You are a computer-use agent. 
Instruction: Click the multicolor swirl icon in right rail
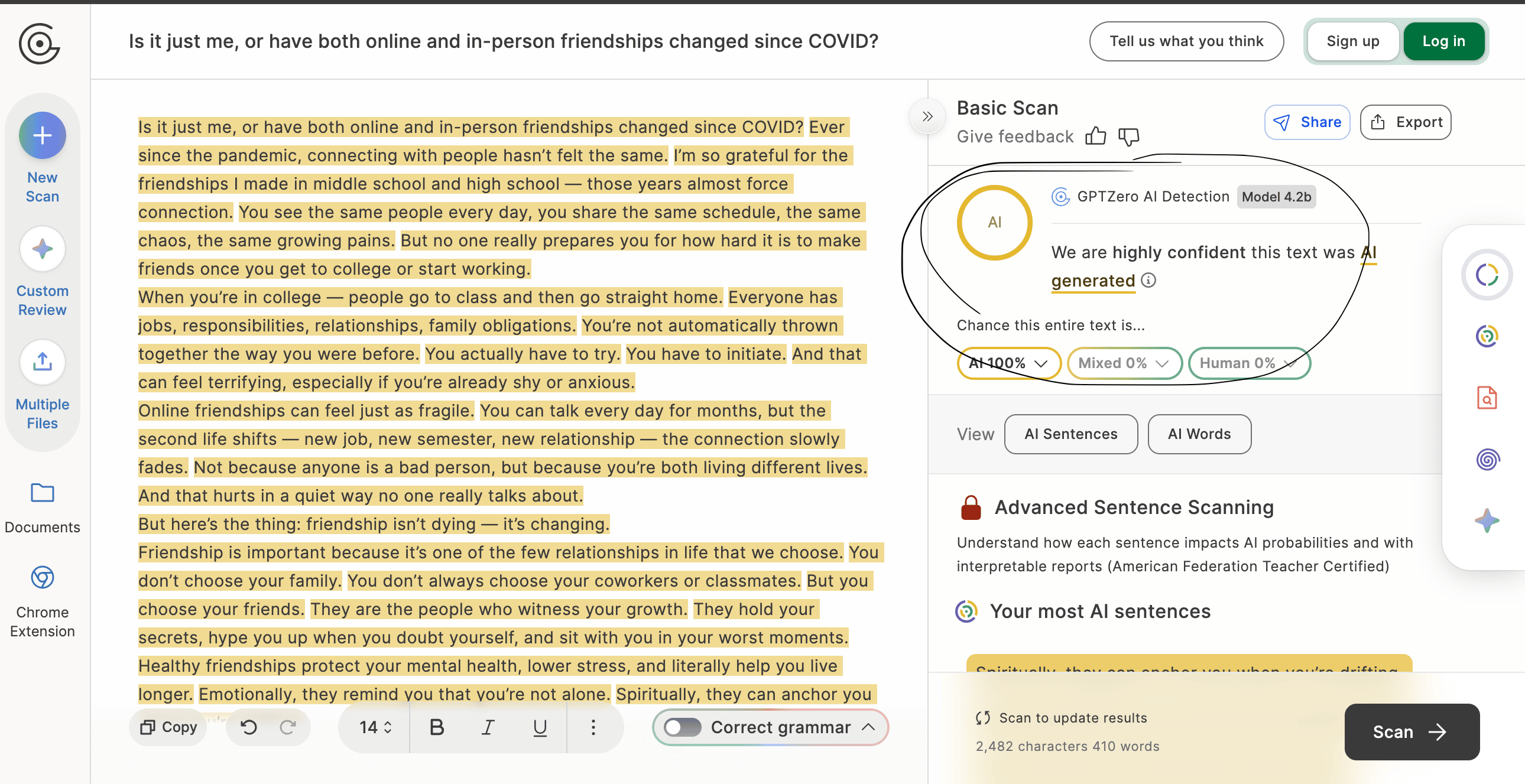tap(1487, 336)
